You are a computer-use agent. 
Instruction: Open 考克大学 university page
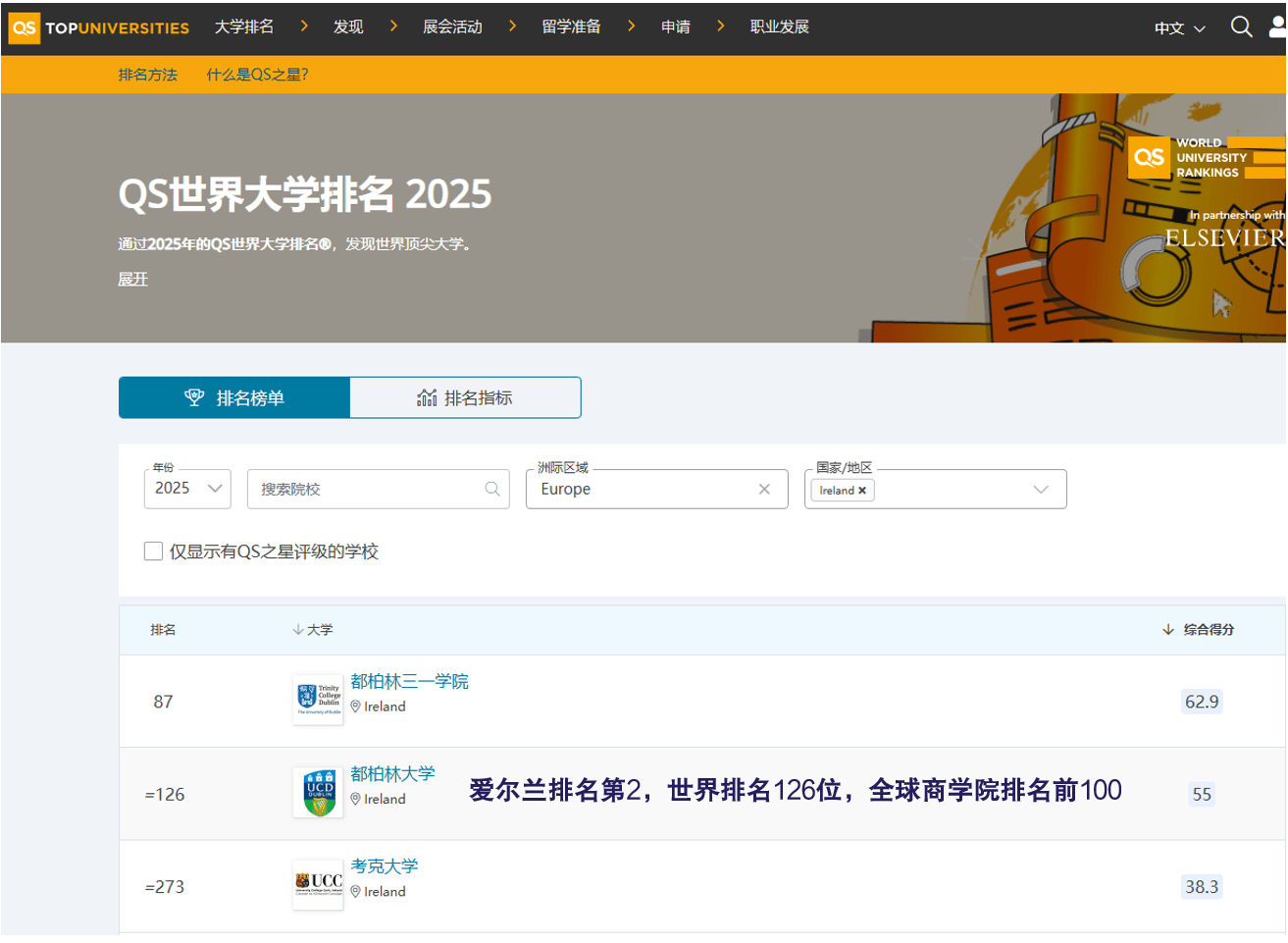click(385, 866)
